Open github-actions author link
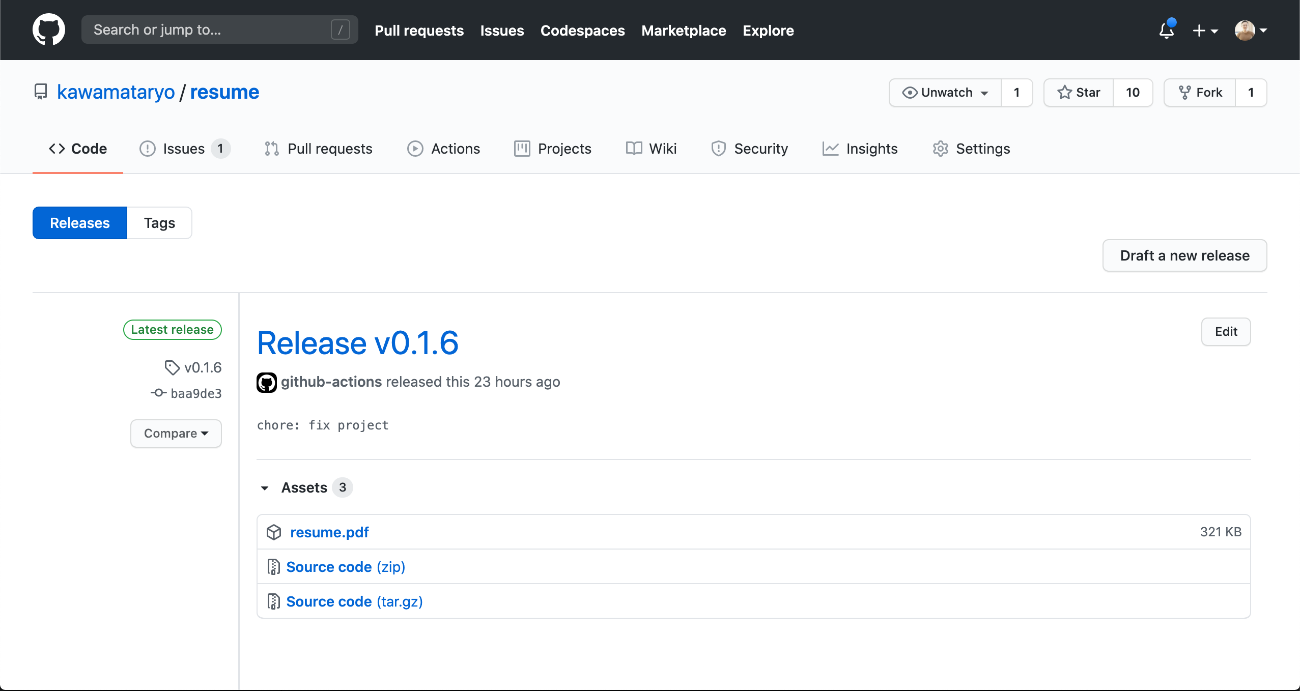The width and height of the screenshot is (1300, 691). pyautogui.click(x=331, y=382)
